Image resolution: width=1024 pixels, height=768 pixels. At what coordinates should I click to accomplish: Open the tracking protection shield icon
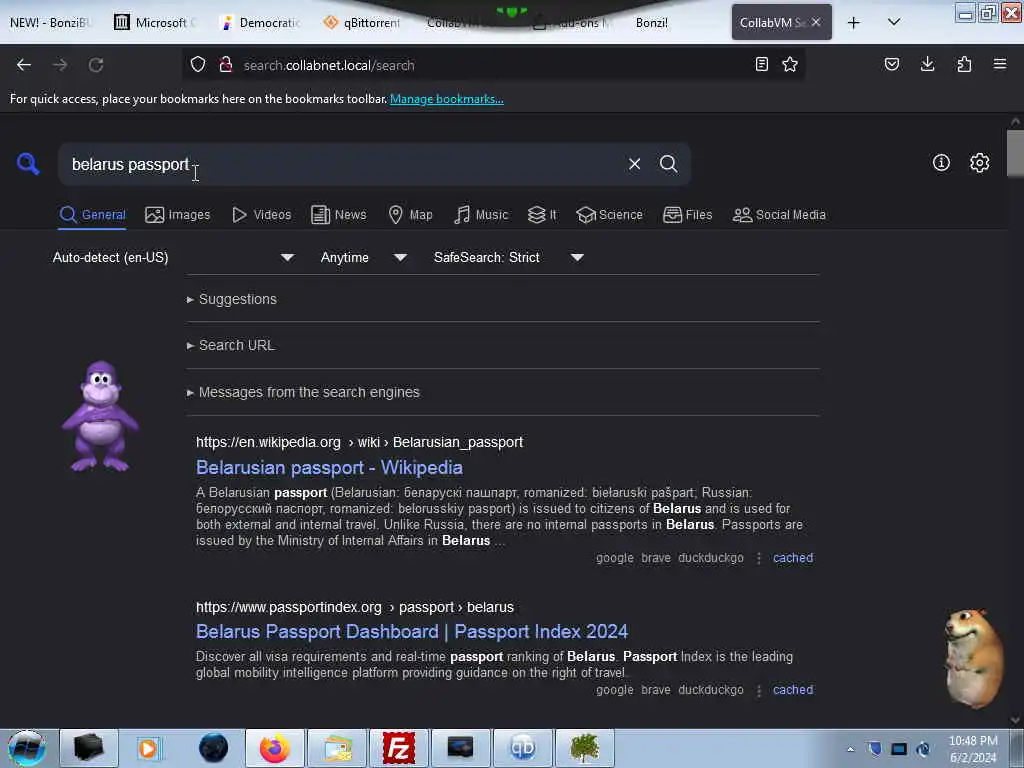click(x=198, y=65)
